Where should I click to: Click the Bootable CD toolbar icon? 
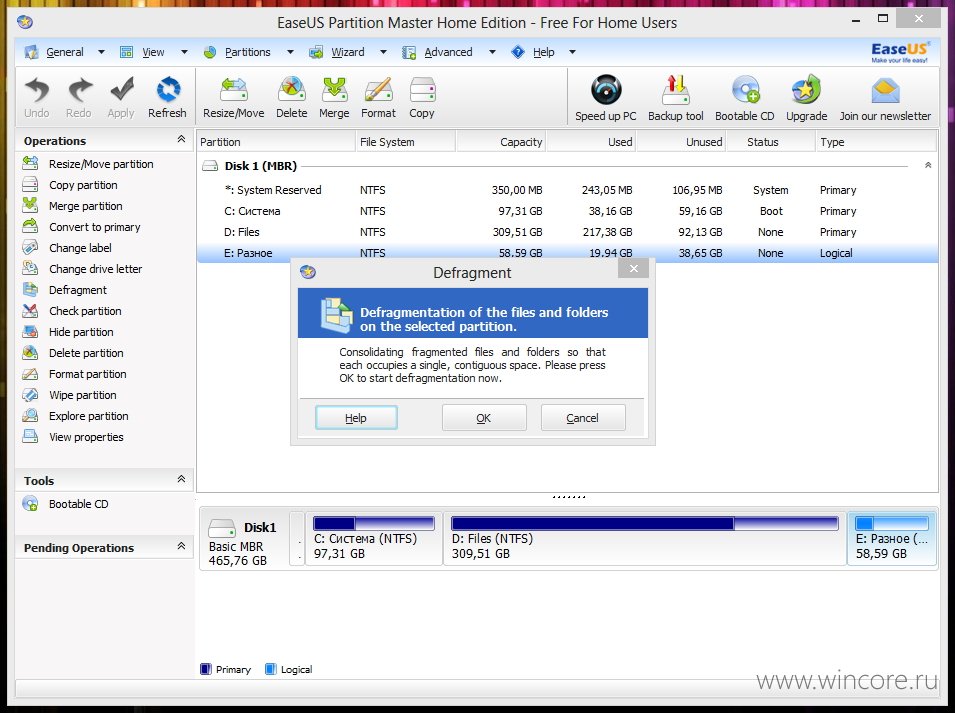[745, 99]
